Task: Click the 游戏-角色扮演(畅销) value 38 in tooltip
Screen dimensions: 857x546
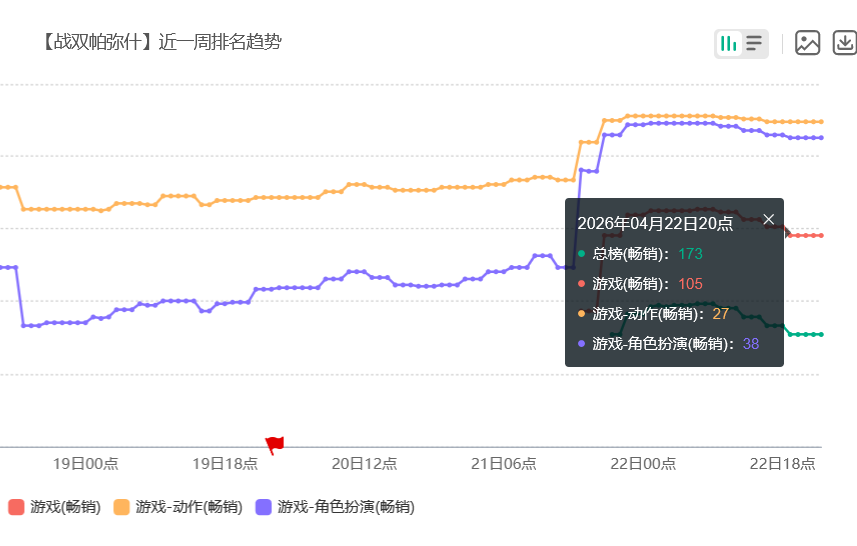Action: 750,344
